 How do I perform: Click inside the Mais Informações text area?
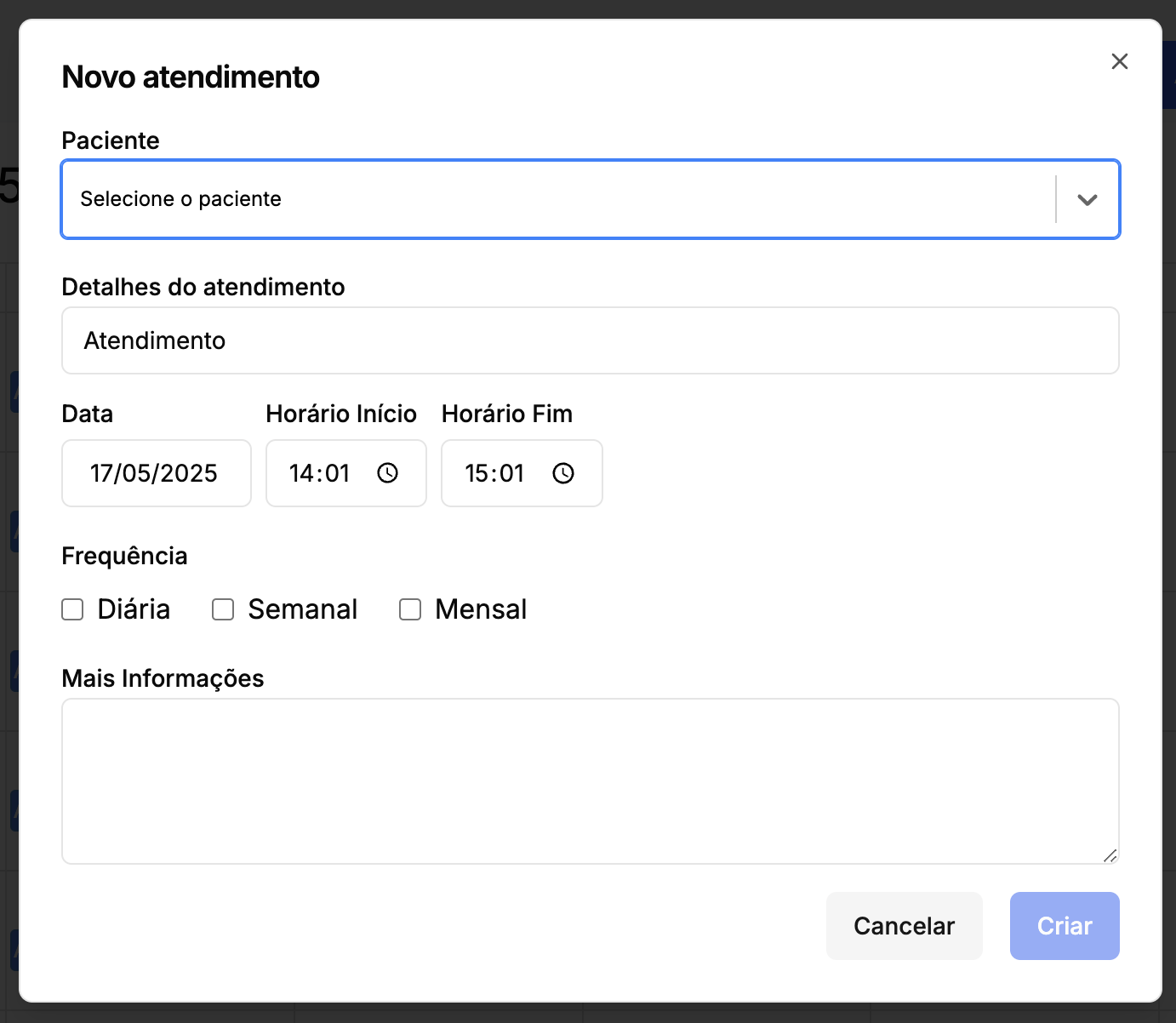click(590, 780)
